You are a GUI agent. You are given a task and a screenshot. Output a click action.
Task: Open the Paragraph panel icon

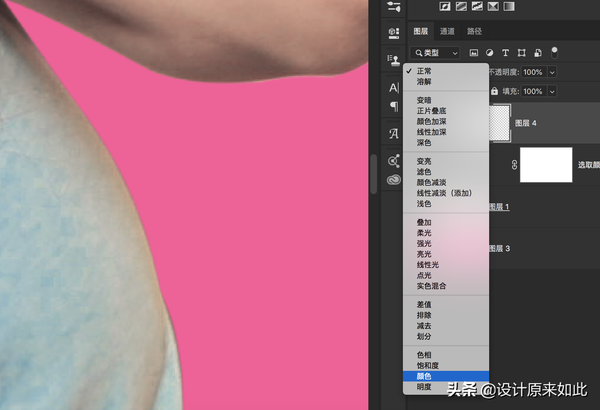pyautogui.click(x=393, y=107)
